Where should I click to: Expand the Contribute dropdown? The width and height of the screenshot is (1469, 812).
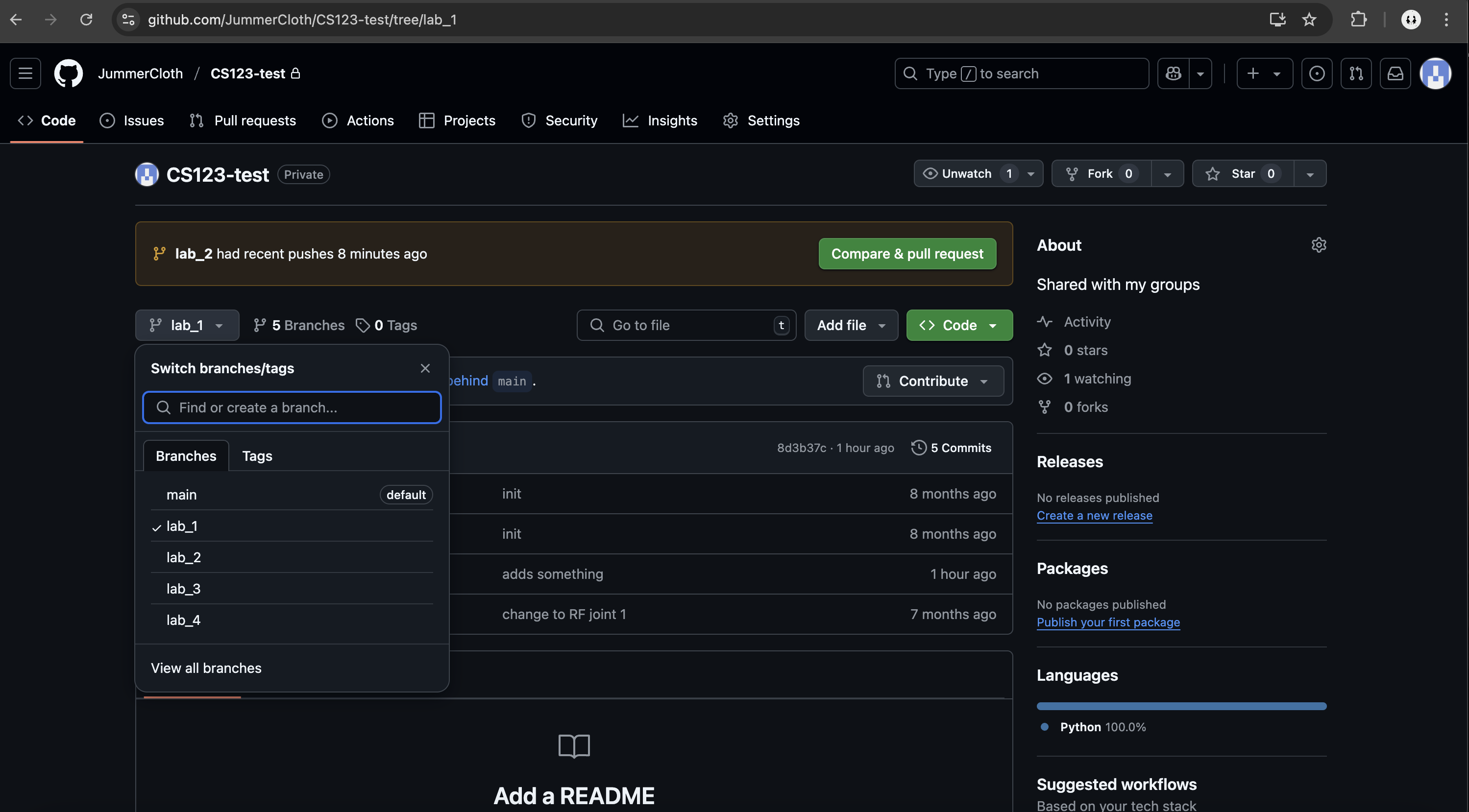933,381
